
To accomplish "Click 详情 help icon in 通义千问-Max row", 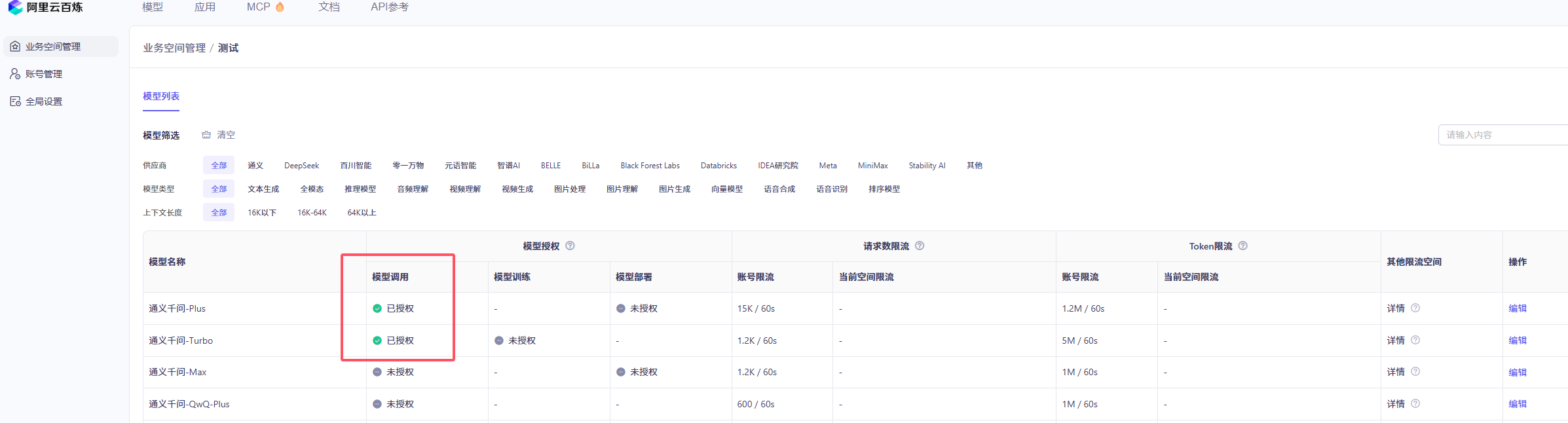I will pyautogui.click(x=1415, y=371).
